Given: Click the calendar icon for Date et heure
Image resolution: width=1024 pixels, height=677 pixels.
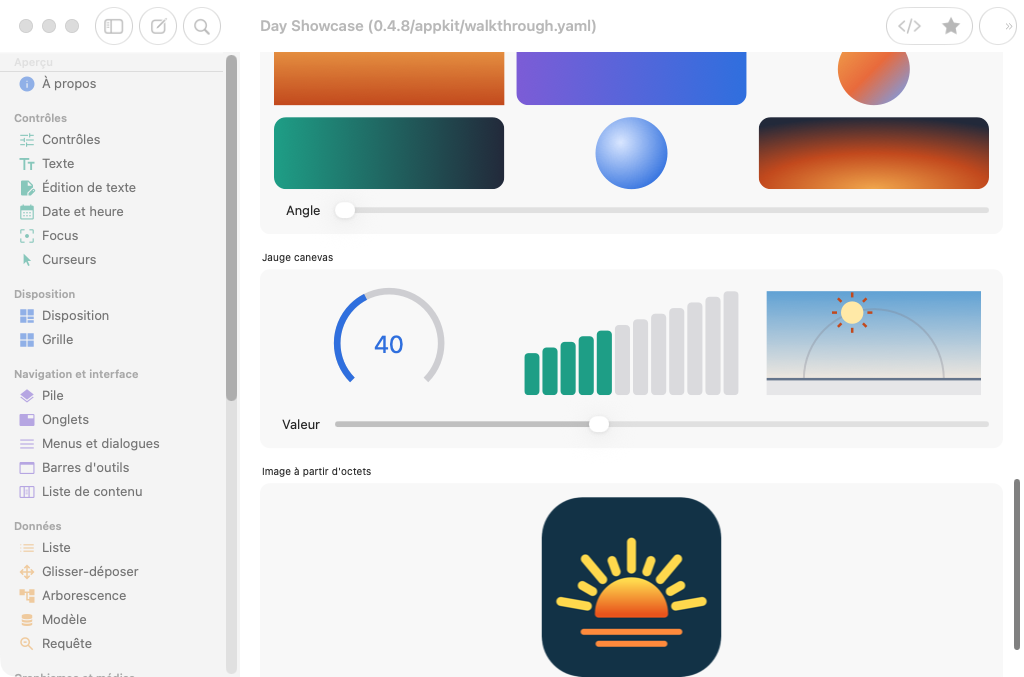Looking at the screenshot, I should tap(27, 212).
